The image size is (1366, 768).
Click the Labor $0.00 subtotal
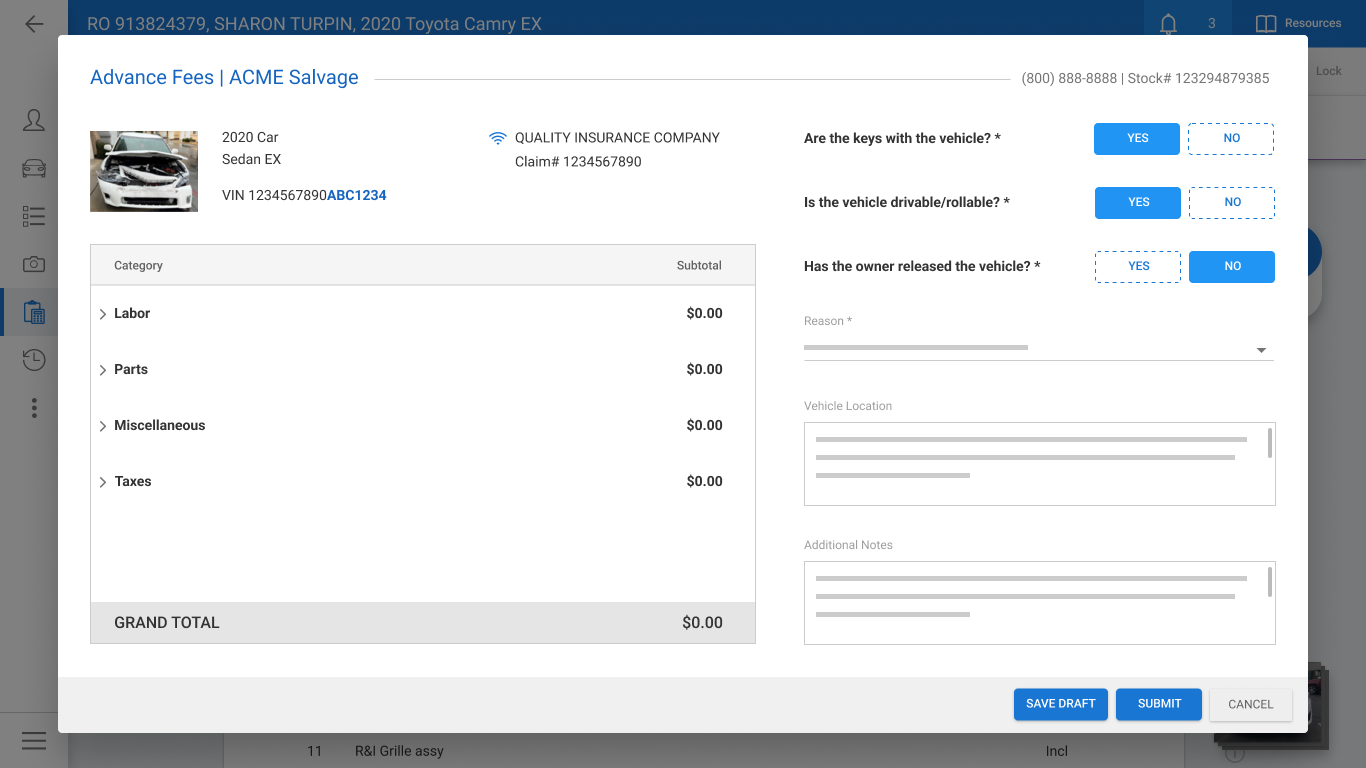pos(704,313)
